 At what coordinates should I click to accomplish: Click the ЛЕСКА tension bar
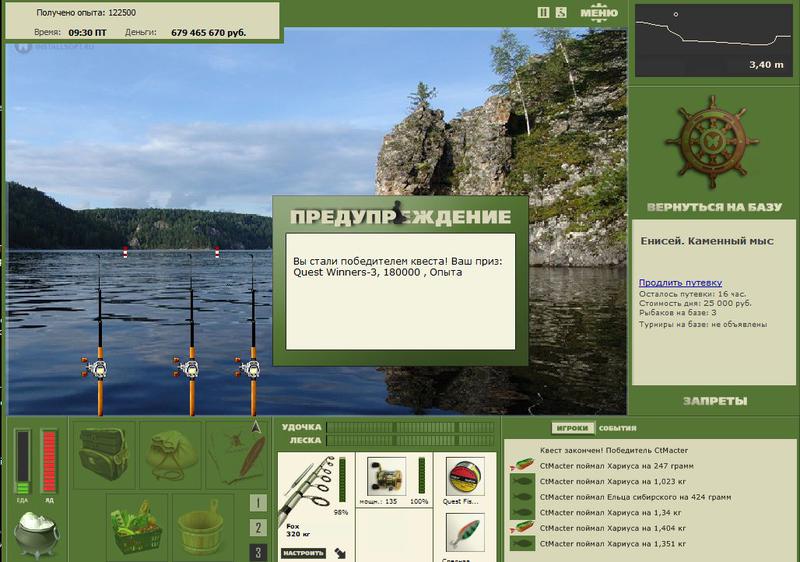point(411,441)
